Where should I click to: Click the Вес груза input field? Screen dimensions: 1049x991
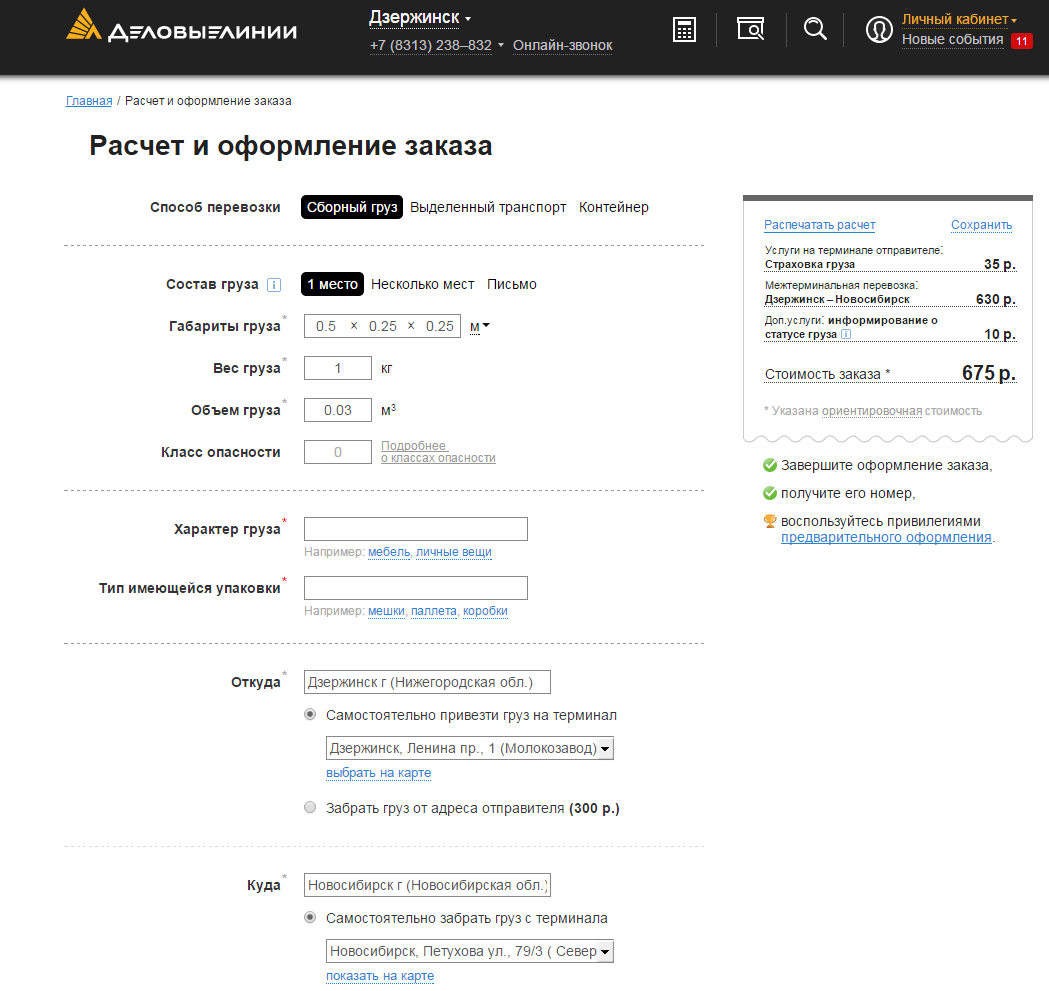coord(337,368)
